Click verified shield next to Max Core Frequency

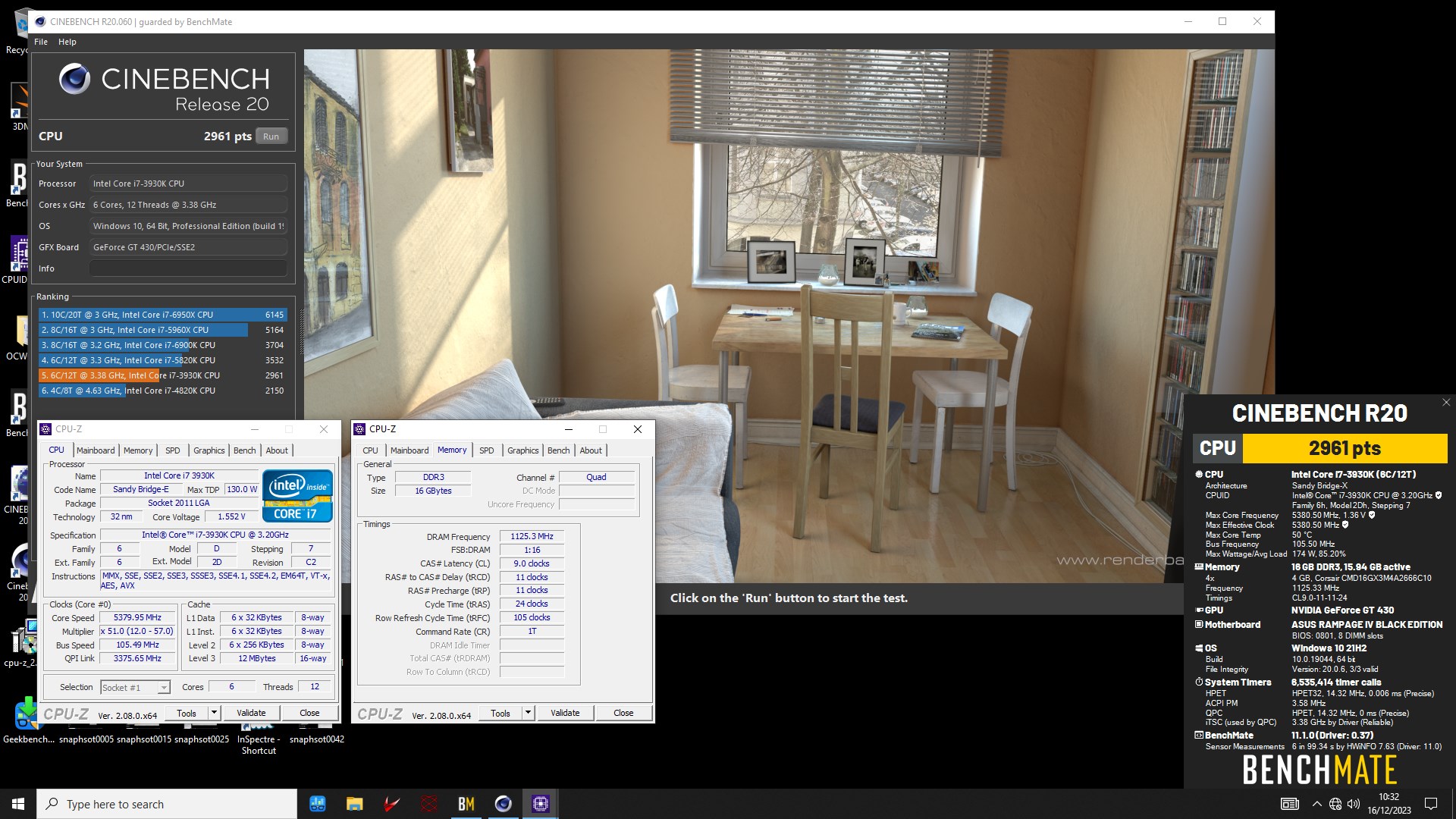click(x=1372, y=515)
